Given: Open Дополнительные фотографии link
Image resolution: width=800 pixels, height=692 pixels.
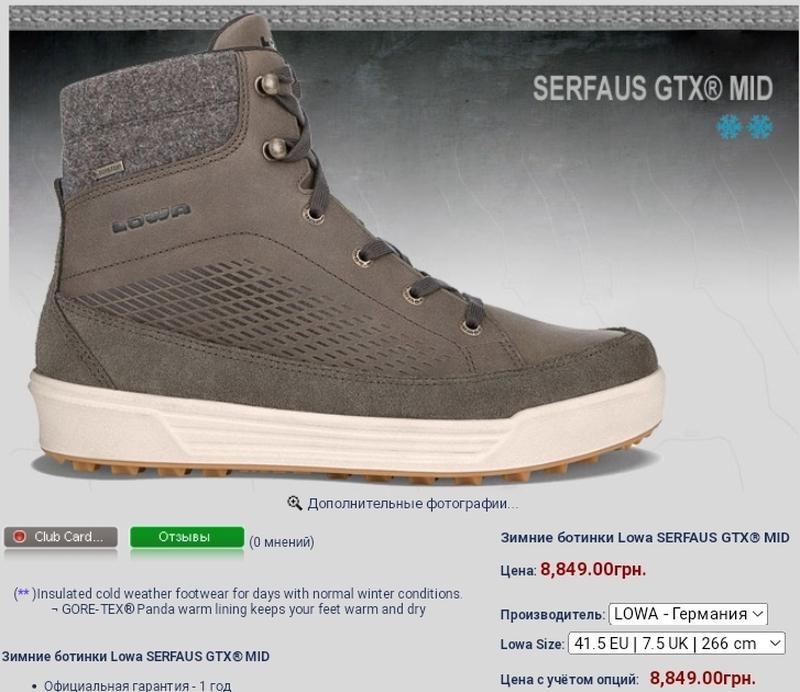Looking at the screenshot, I should coord(413,504).
